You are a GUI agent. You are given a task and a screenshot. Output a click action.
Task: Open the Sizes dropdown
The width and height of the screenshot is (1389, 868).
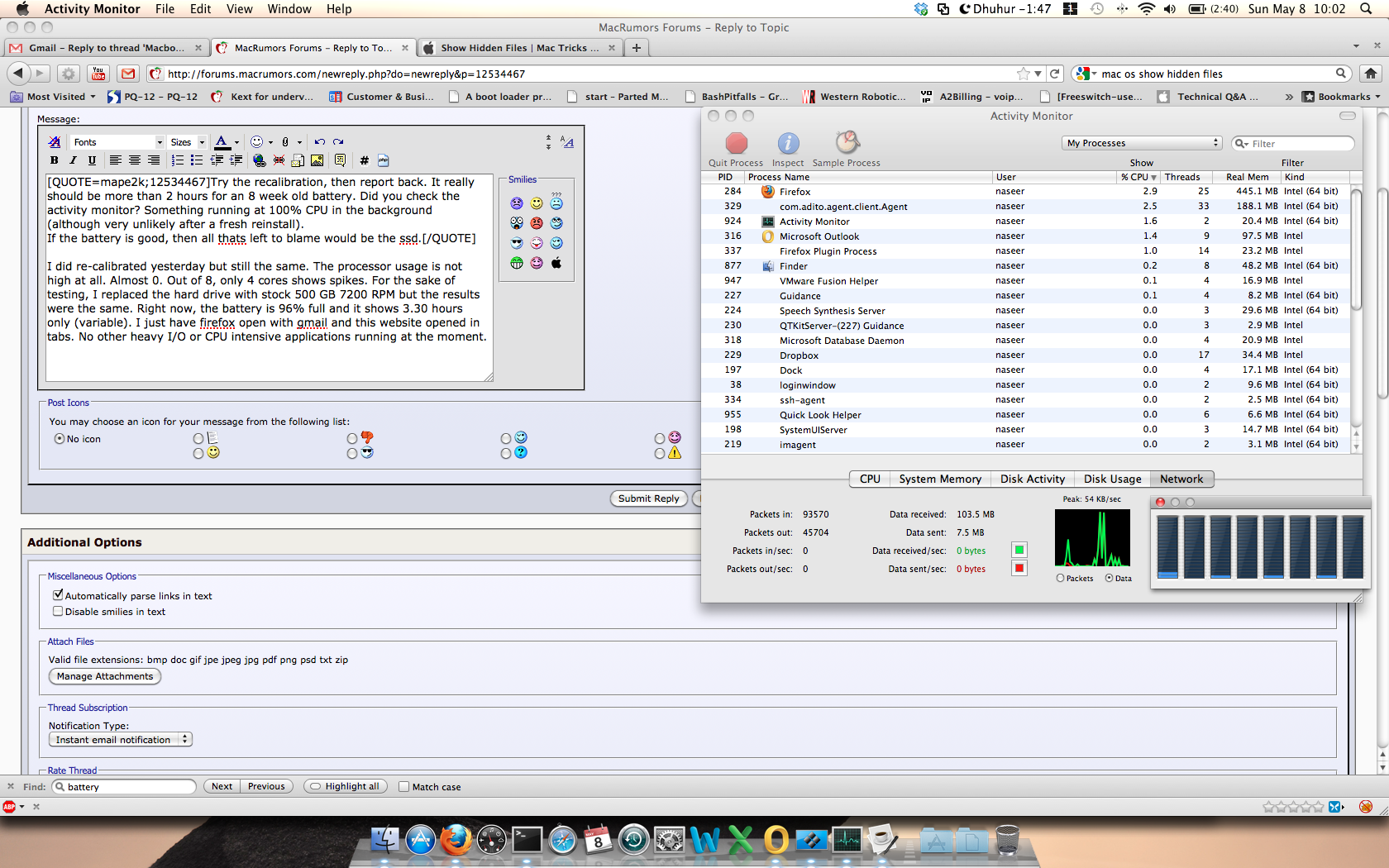tap(187, 142)
